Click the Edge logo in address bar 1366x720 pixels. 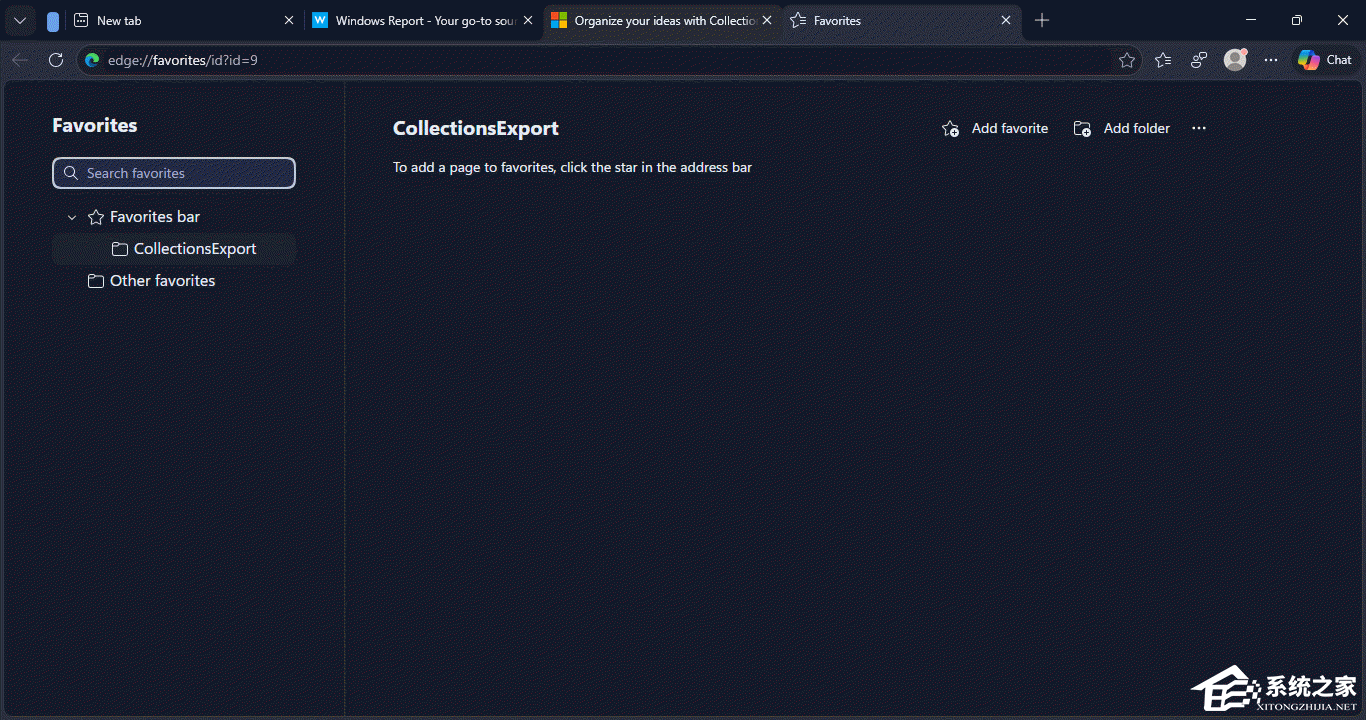point(93,60)
